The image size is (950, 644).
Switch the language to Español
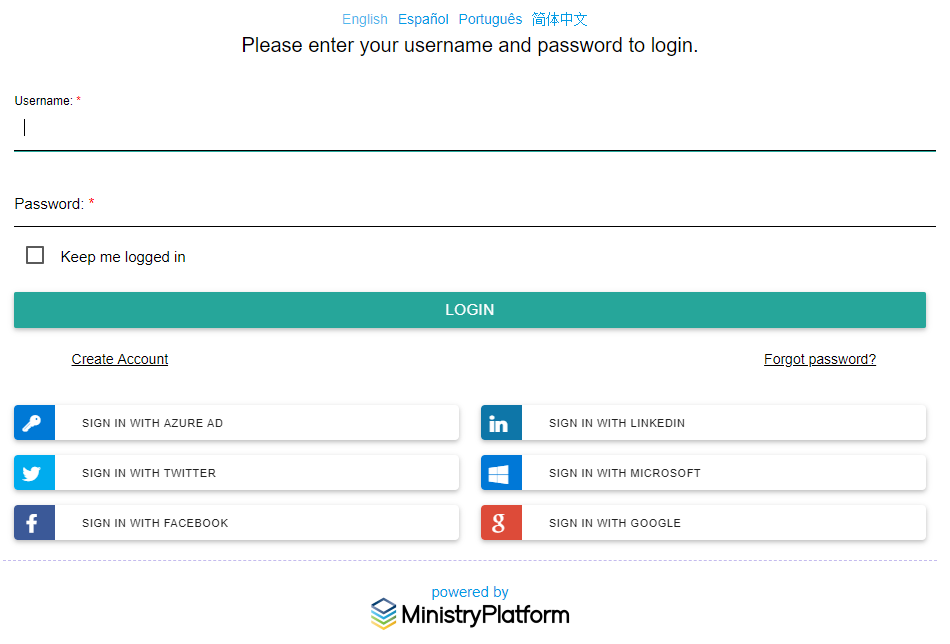point(422,19)
